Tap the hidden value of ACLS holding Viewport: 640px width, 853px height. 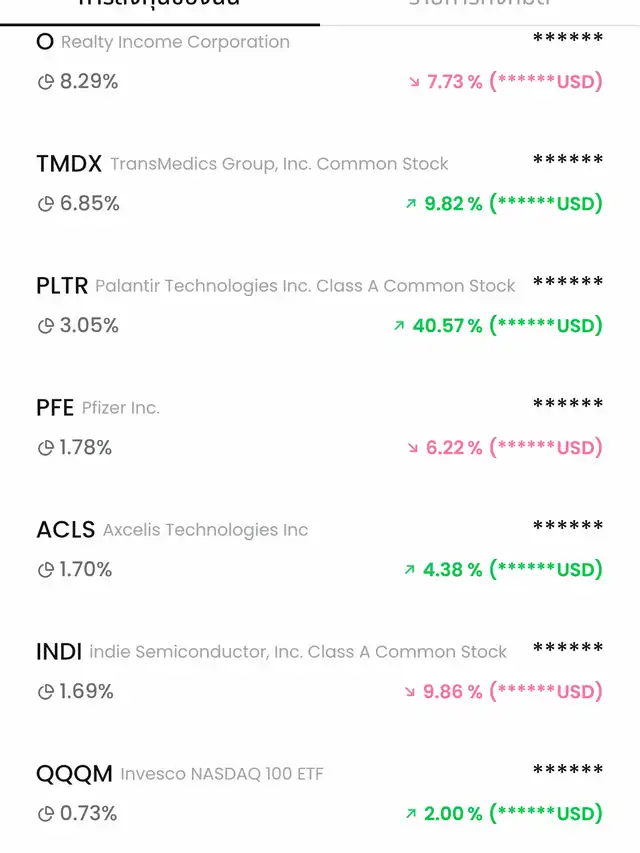(x=568, y=526)
